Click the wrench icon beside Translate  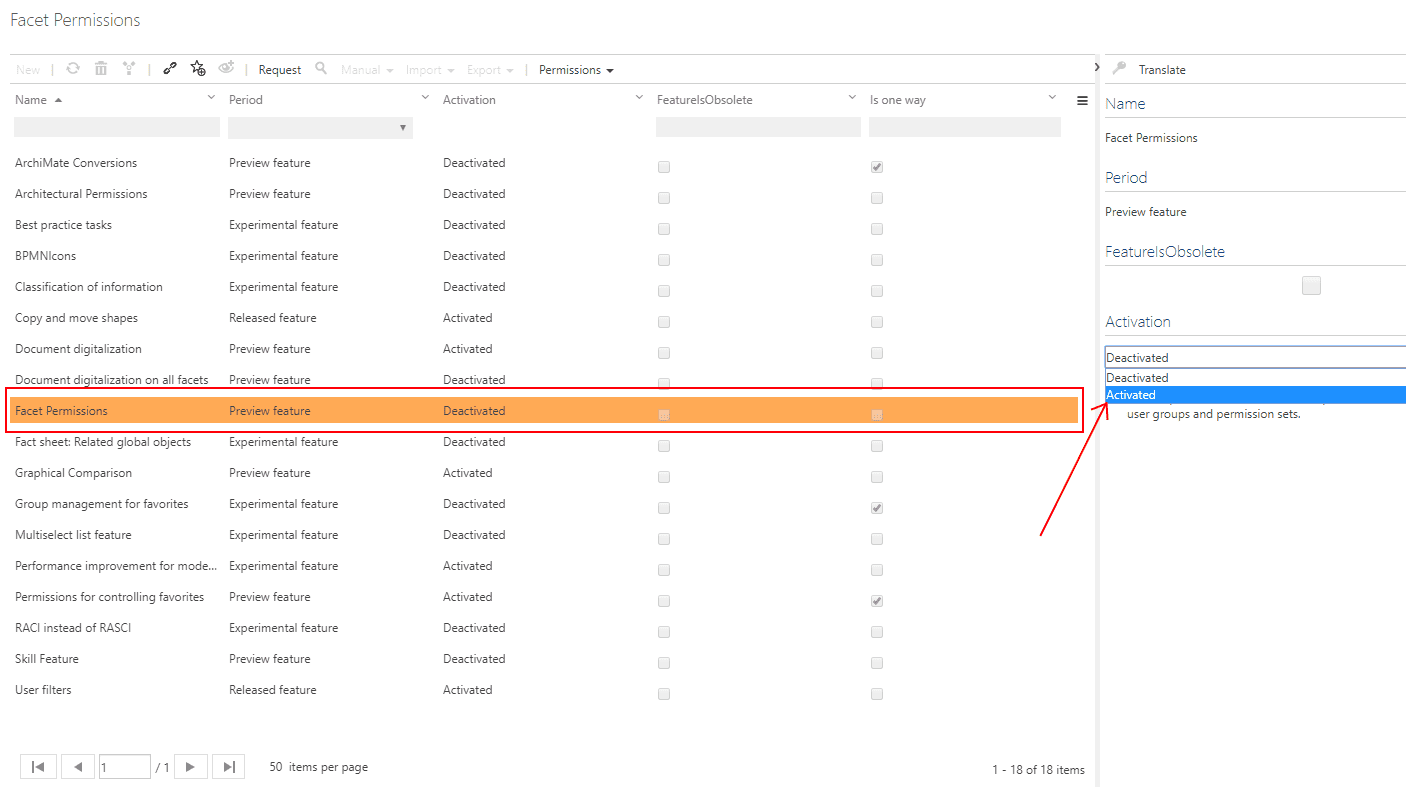[x=1119, y=69]
